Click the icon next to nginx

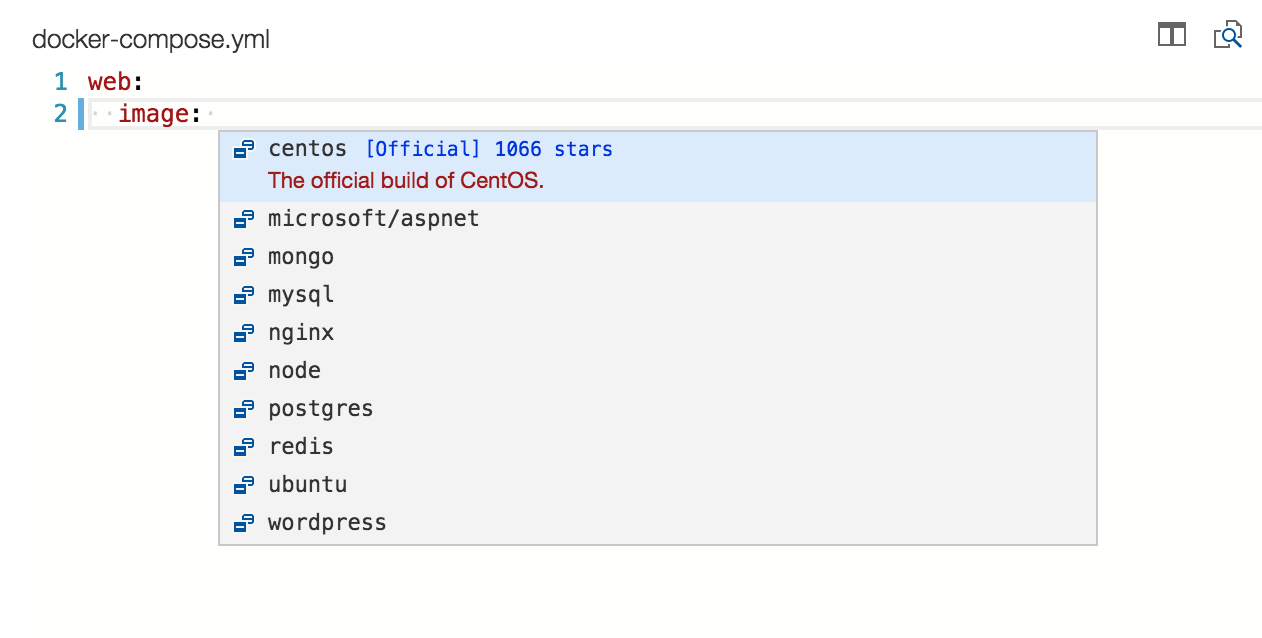pos(243,333)
